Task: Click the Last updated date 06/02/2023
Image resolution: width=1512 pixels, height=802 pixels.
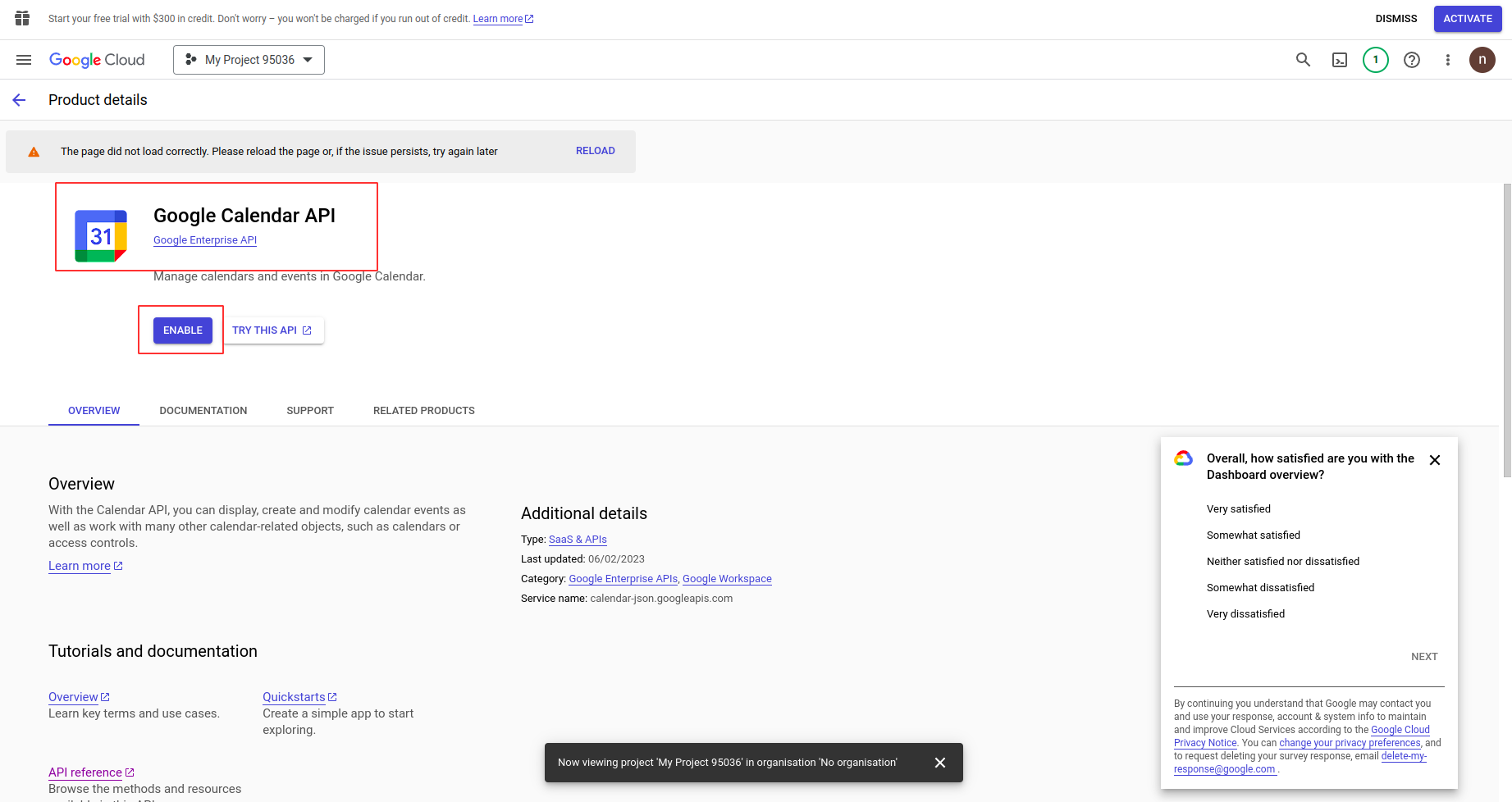Action: [x=616, y=559]
